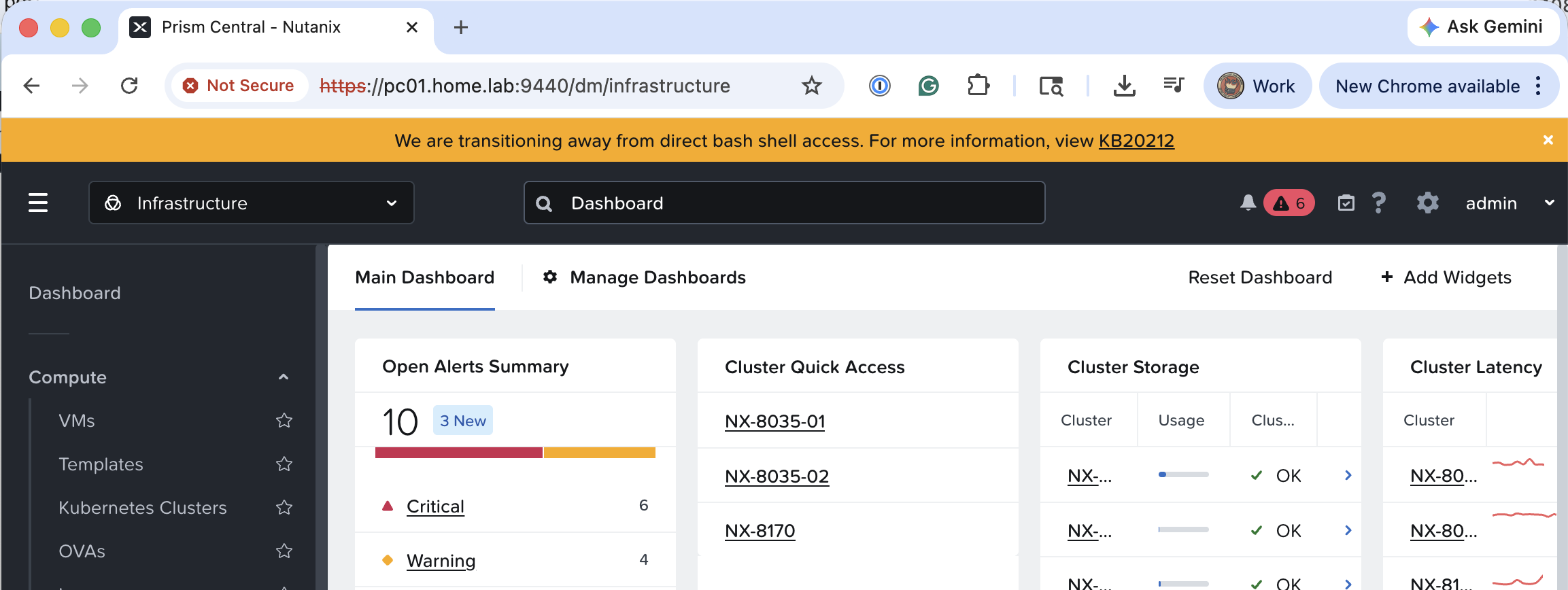Open Chrome downloads icon
The height and width of the screenshot is (590, 1568).
point(1125,86)
